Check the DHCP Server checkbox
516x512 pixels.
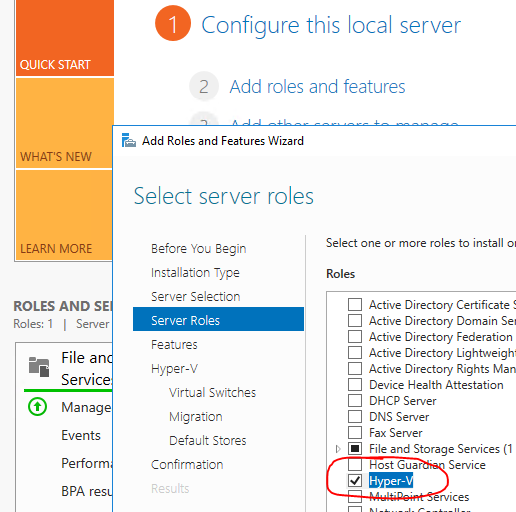coord(355,401)
